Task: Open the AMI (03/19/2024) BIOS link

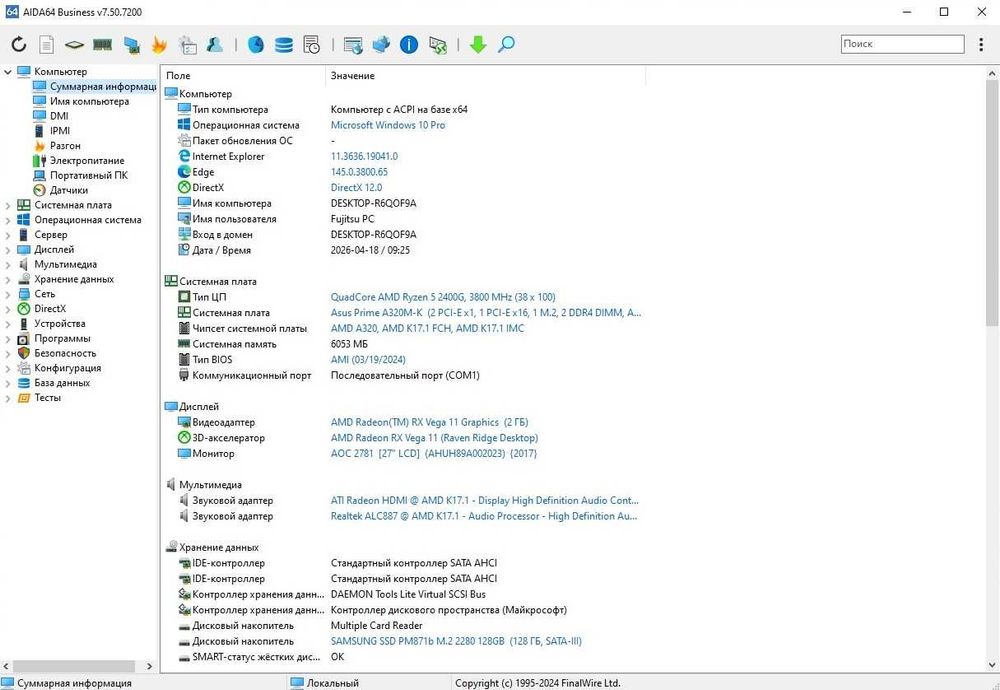Action: [368, 360]
